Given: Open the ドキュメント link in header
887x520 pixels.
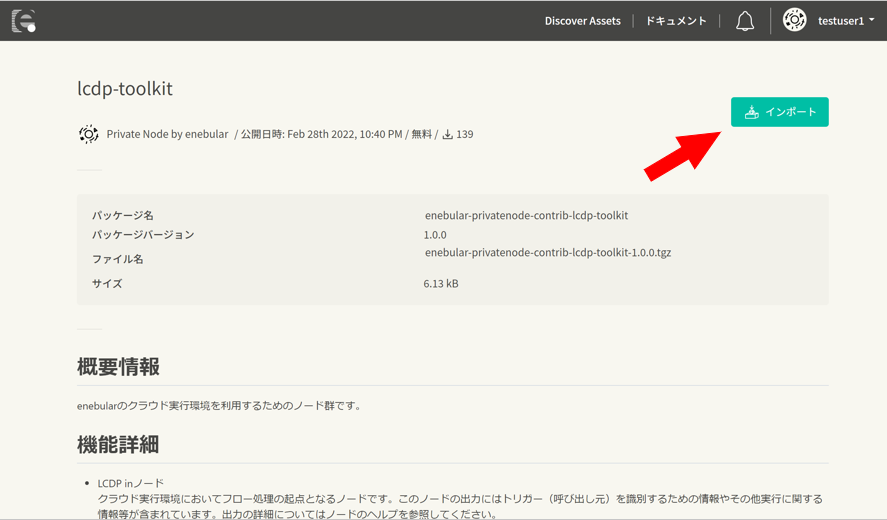Looking at the screenshot, I should click(x=676, y=21).
